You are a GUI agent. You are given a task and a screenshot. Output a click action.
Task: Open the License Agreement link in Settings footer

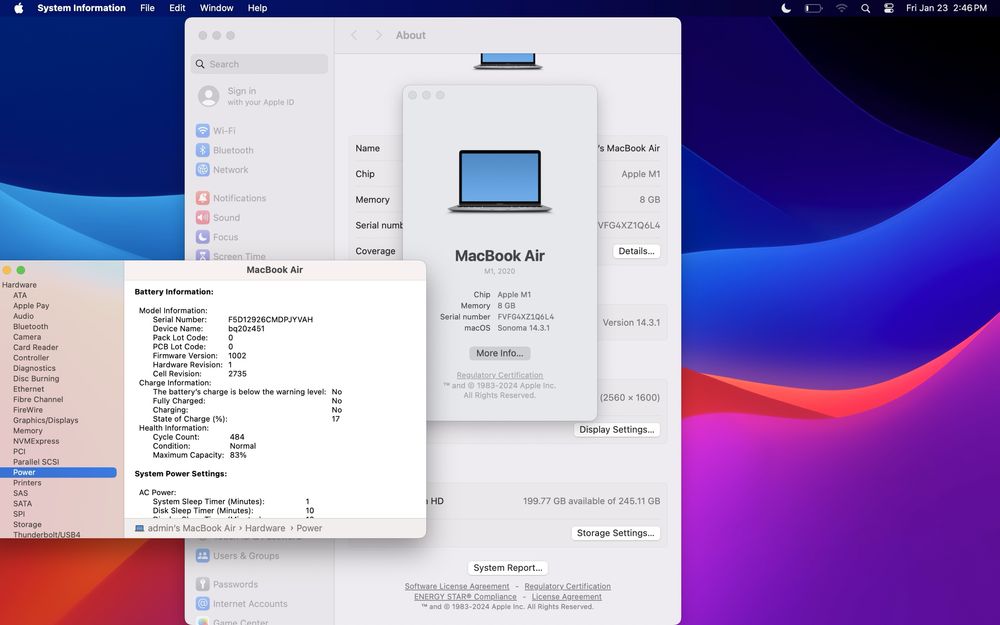tap(566, 597)
